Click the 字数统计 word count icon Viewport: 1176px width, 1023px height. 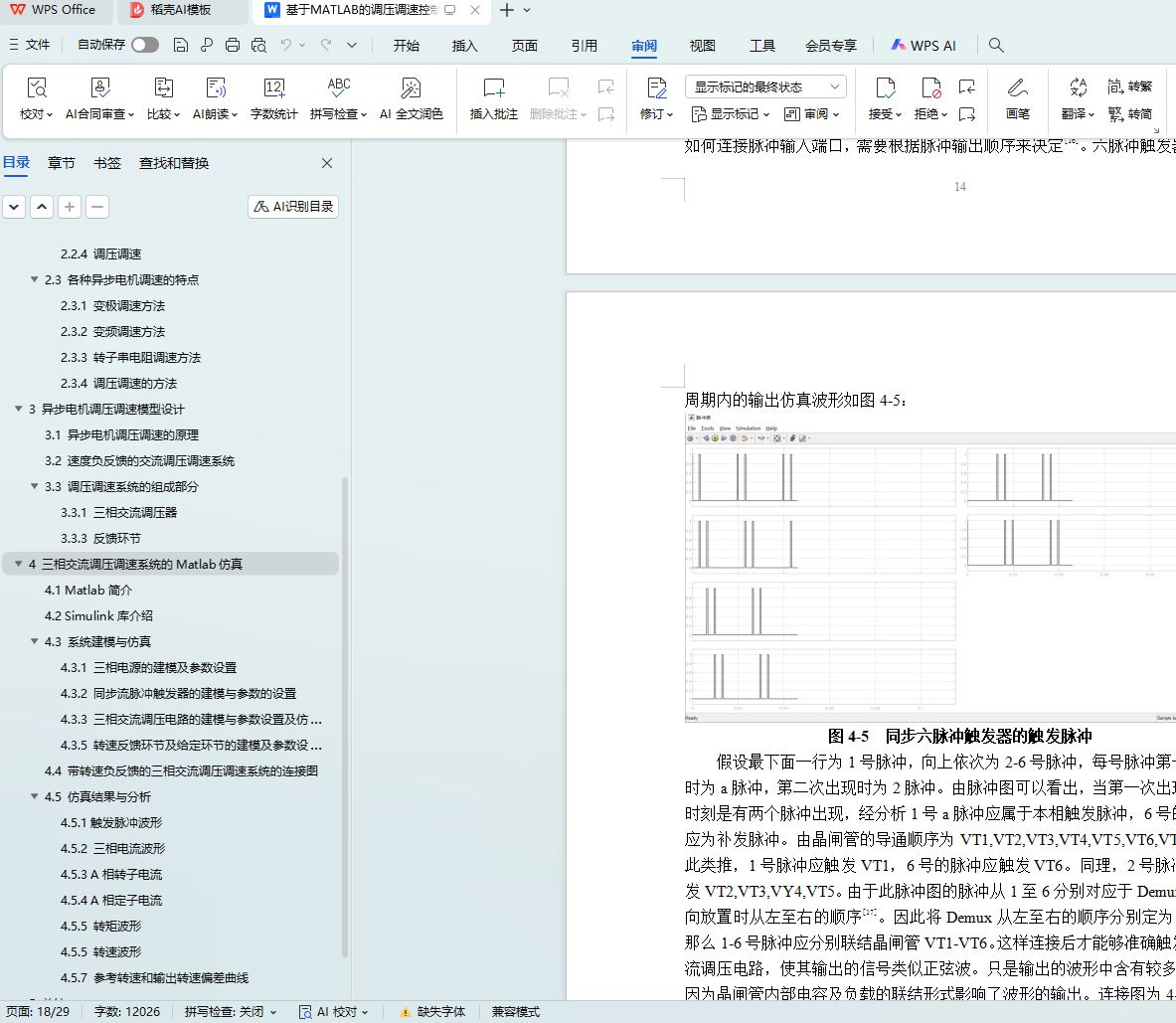[273, 88]
